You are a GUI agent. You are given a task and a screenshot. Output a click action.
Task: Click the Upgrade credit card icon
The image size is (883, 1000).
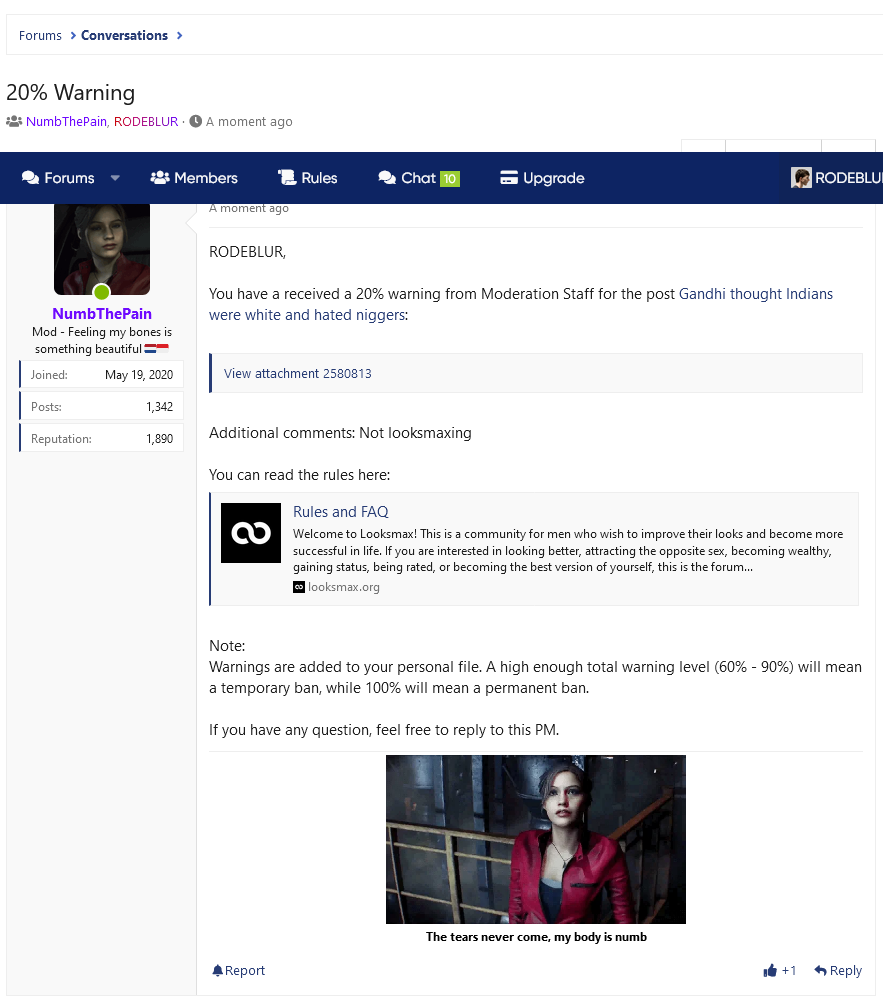508,178
